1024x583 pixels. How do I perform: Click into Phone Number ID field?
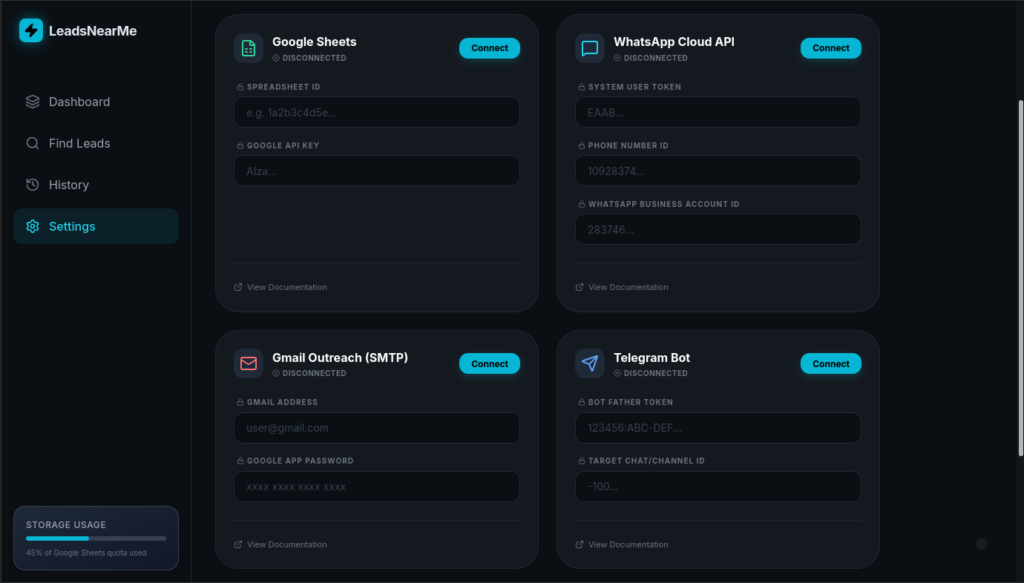click(718, 171)
